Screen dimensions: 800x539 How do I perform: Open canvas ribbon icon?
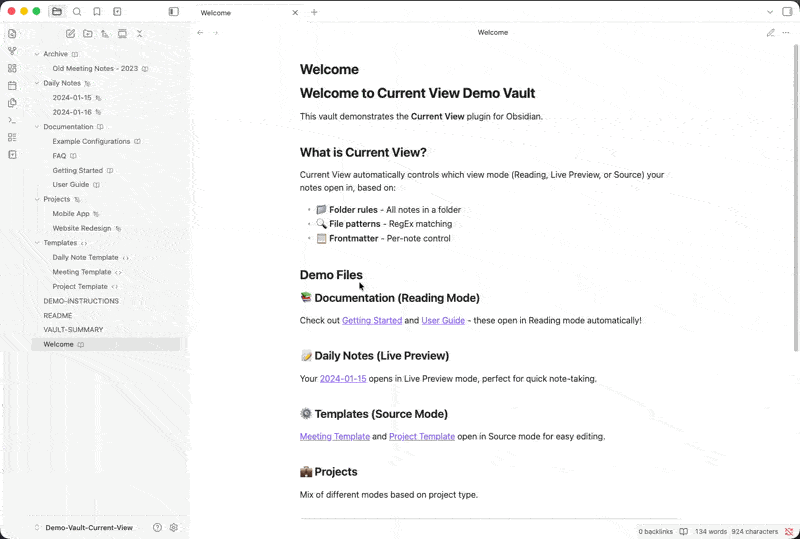(12, 68)
